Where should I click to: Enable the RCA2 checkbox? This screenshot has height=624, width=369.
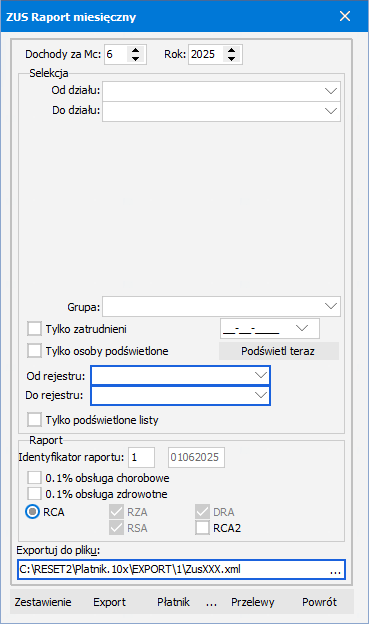(202, 528)
